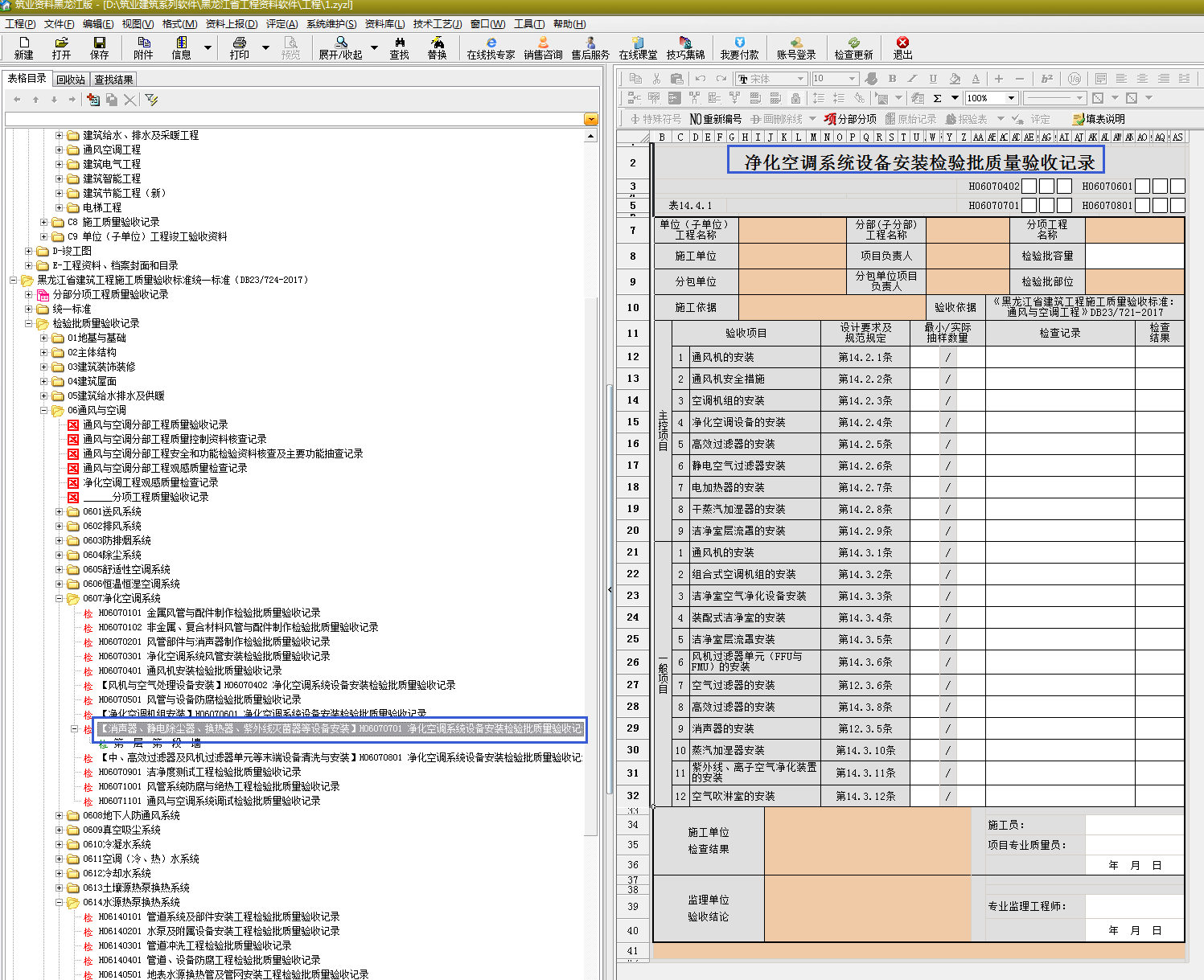Click the 打印 printer icon
This screenshot has height=980, width=1204.
(x=239, y=47)
